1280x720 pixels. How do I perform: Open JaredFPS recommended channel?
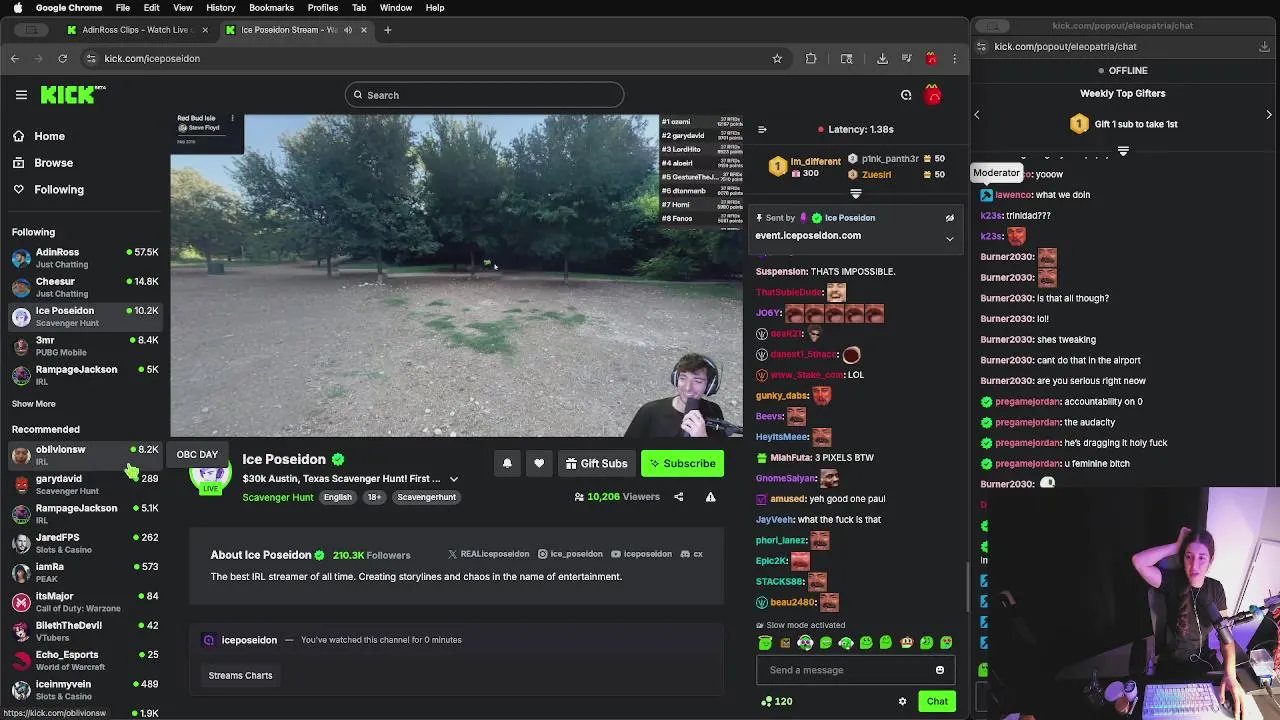(85, 543)
